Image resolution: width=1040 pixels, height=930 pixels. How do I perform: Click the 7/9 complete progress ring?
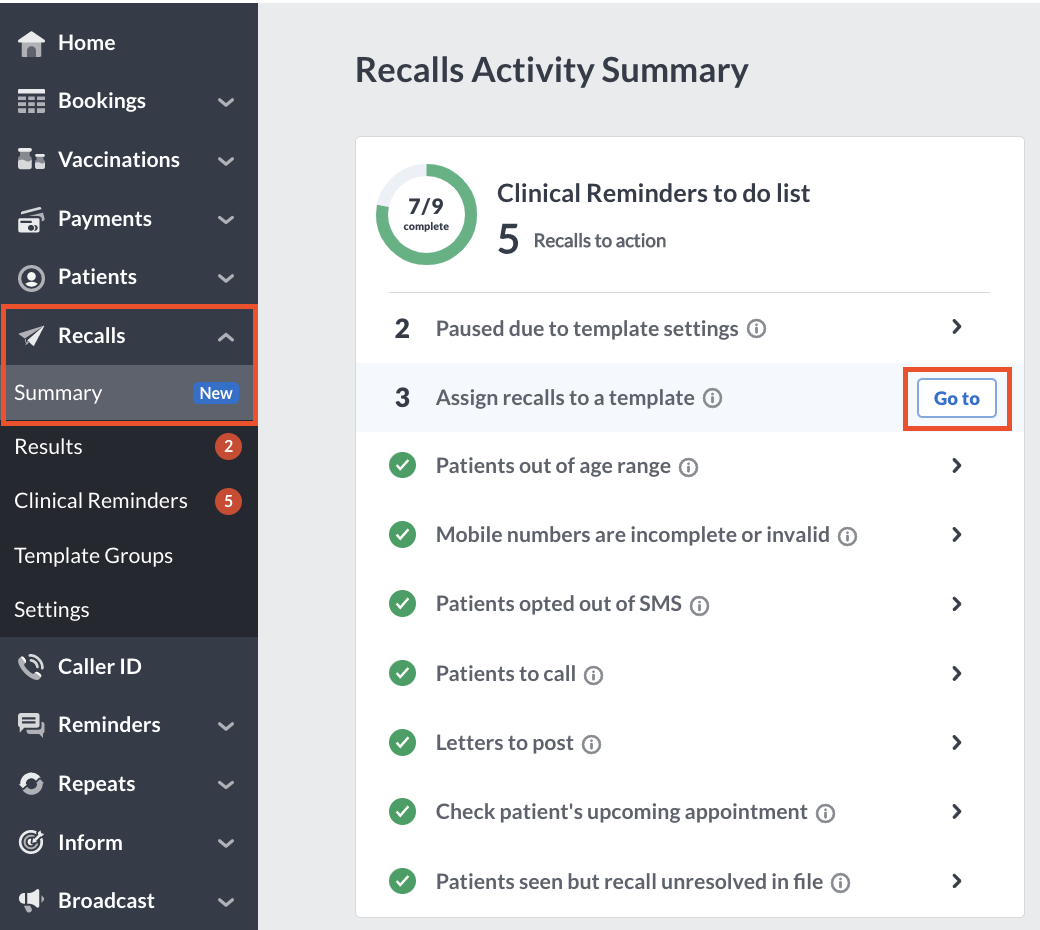tap(426, 214)
